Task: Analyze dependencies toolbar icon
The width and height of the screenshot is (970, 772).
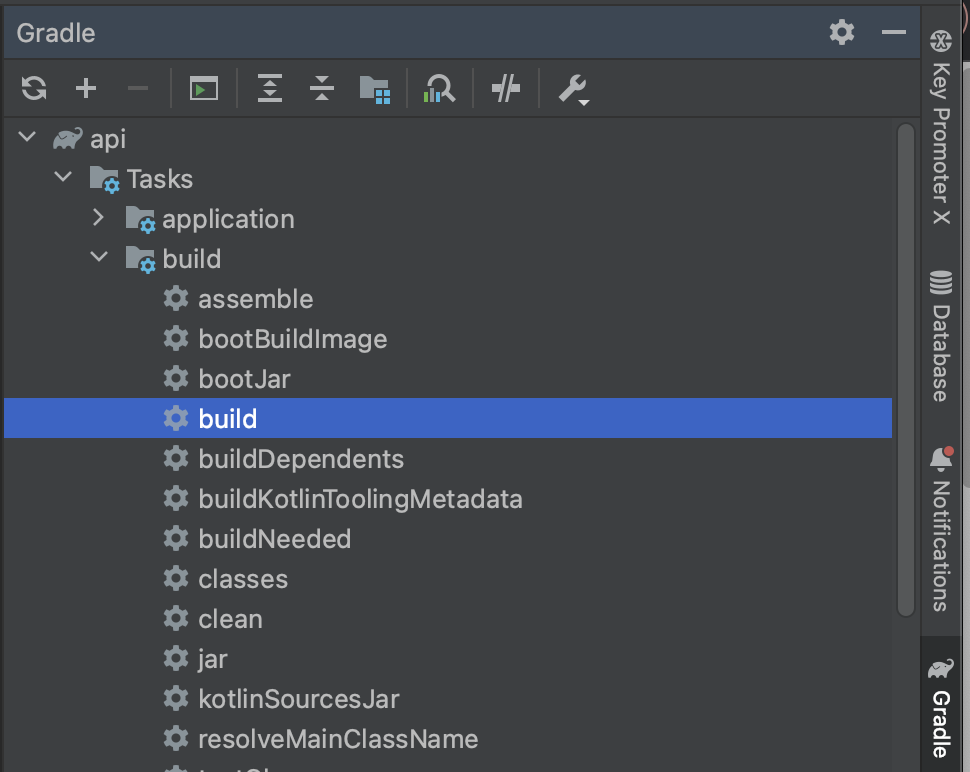Action: (439, 88)
